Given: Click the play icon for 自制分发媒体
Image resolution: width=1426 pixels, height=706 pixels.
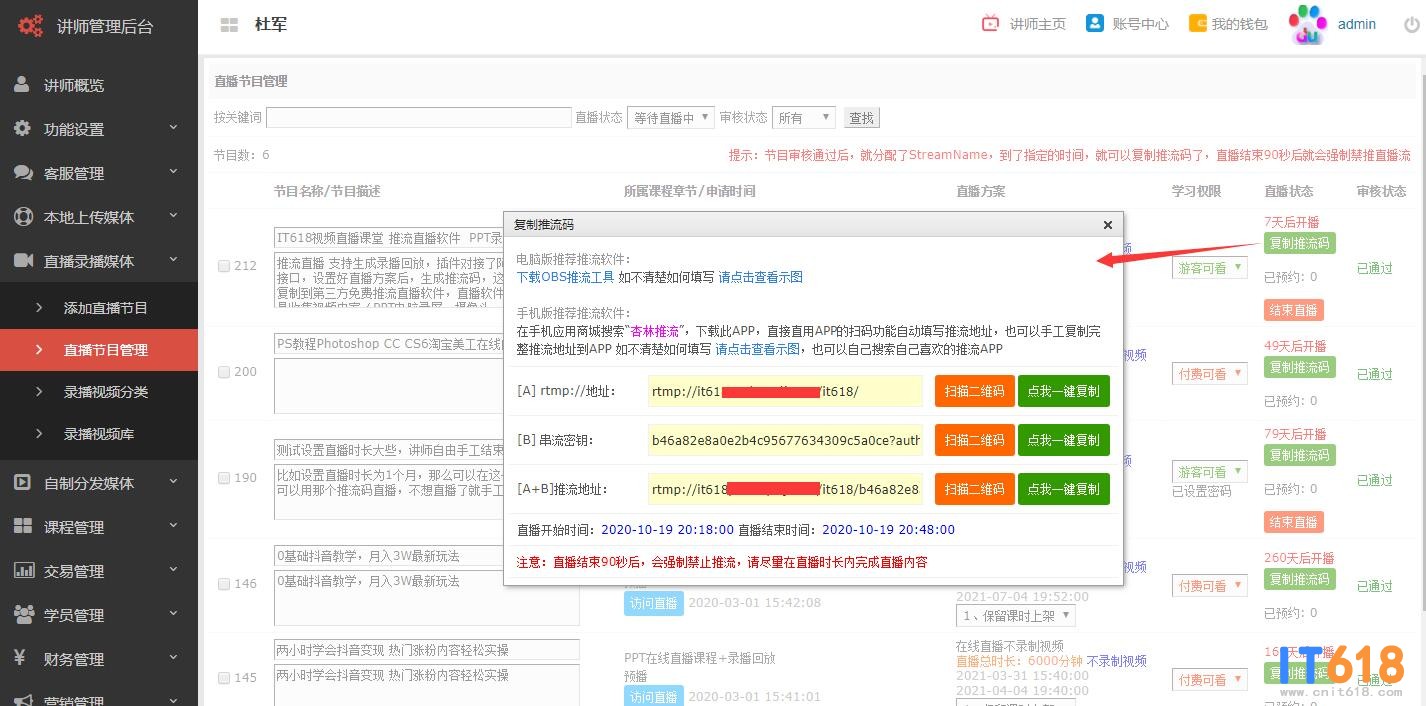Looking at the screenshot, I should click(22, 483).
